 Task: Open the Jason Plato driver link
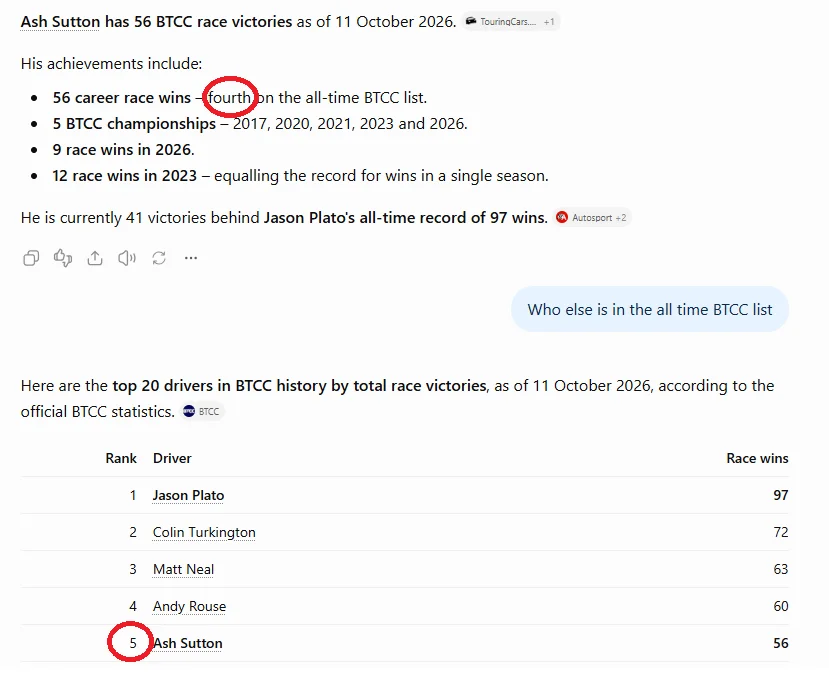[188, 495]
